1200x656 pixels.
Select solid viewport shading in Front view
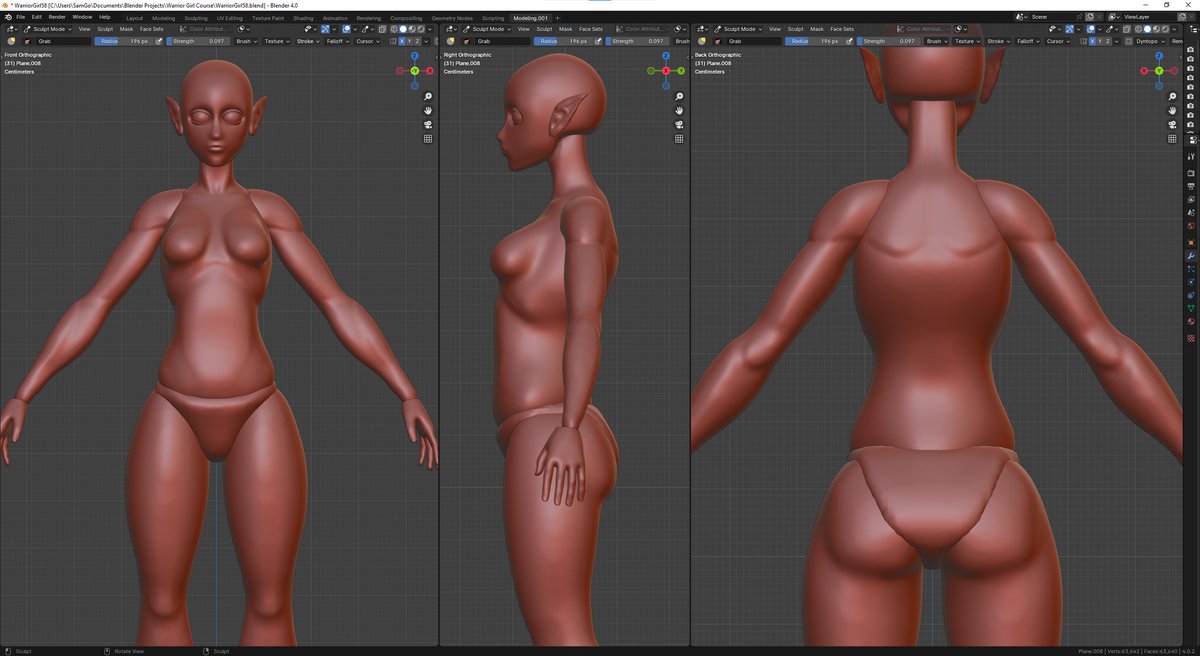click(x=403, y=29)
